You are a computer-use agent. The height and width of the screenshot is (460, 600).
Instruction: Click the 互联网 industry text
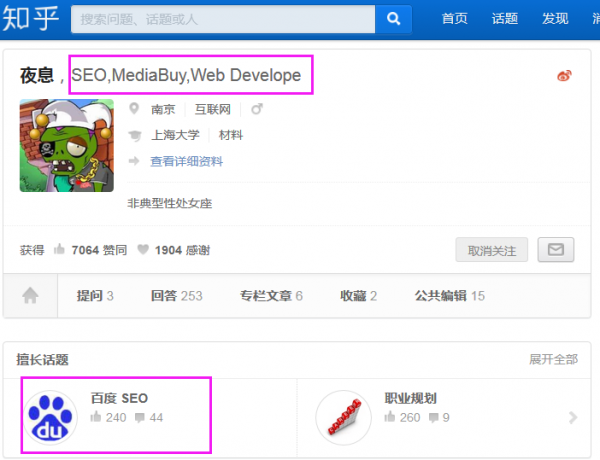tap(213, 109)
